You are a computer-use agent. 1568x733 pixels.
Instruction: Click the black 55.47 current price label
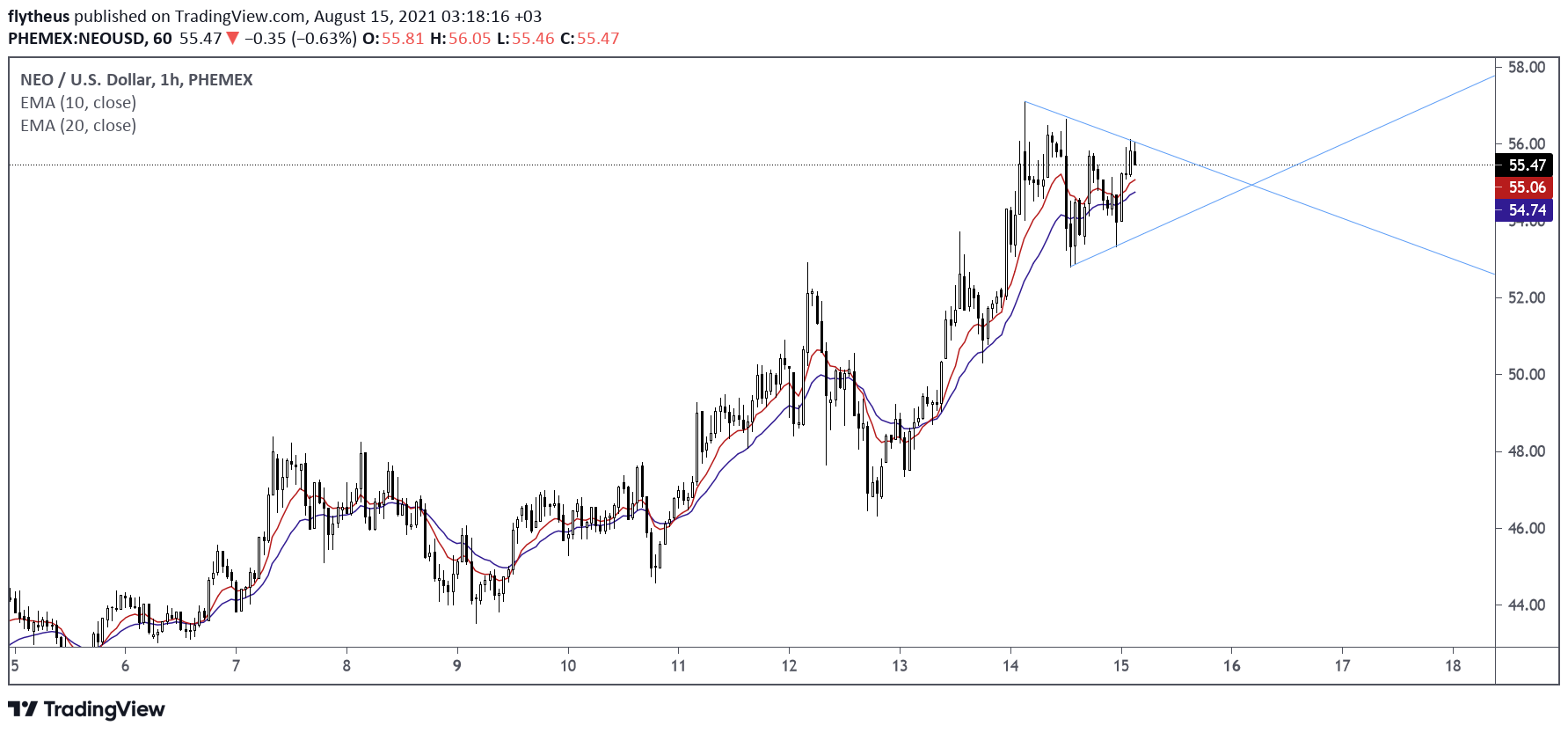click(1524, 165)
